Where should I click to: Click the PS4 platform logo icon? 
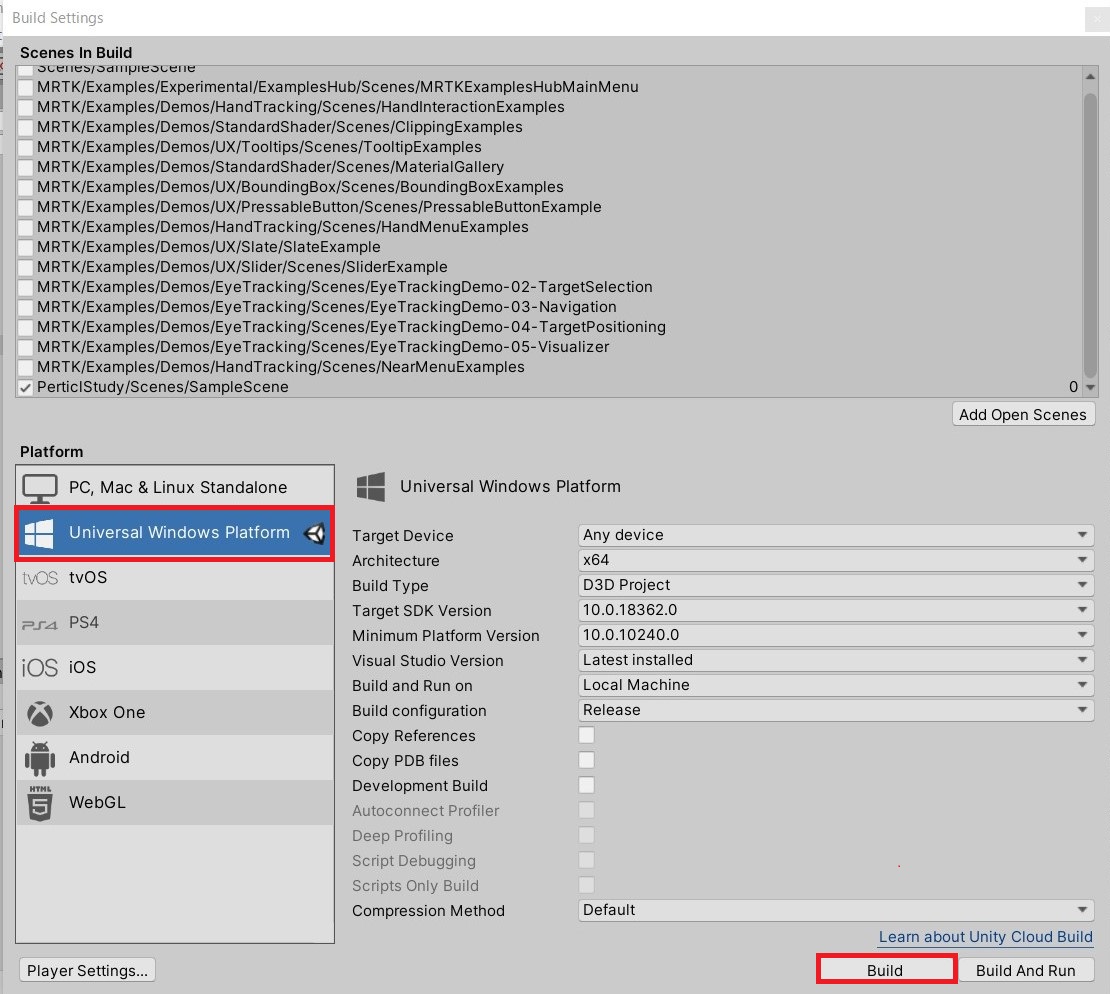(40, 624)
